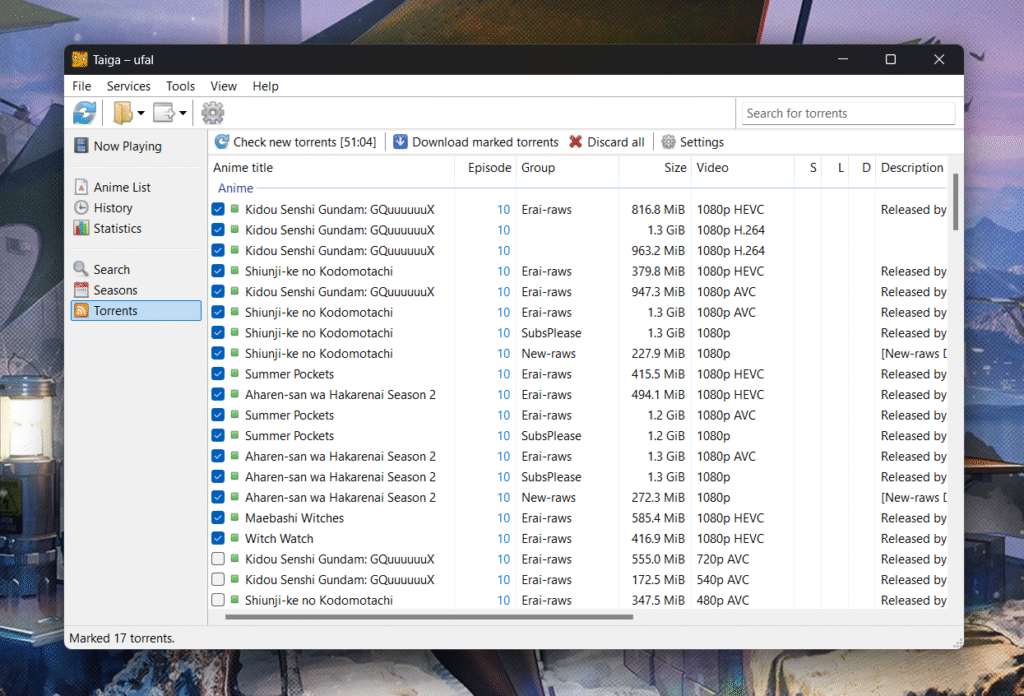The height and width of the screenshot is (696, 1024).
Task: Click the 480p AVC video cell
Action: click(x=723, y=600)
